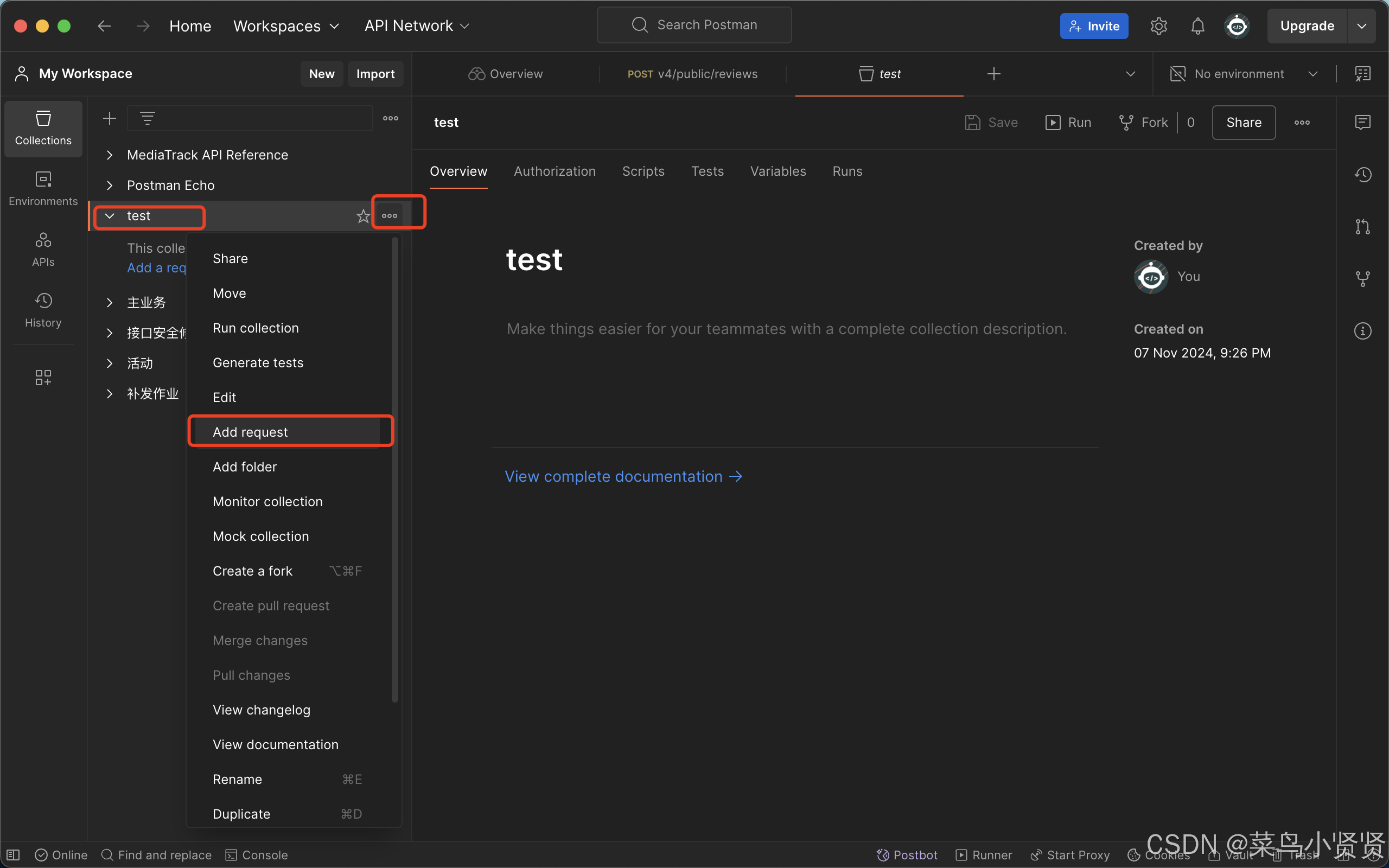1389x868 pixels.
Task: Open collection info icon in right sidebar
Action: pos(1362,331)
